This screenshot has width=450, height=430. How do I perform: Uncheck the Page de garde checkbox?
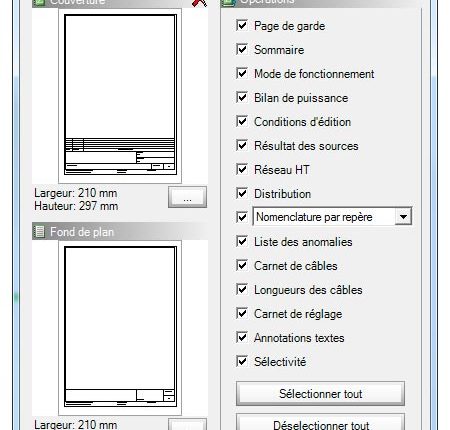pos(242,26)
